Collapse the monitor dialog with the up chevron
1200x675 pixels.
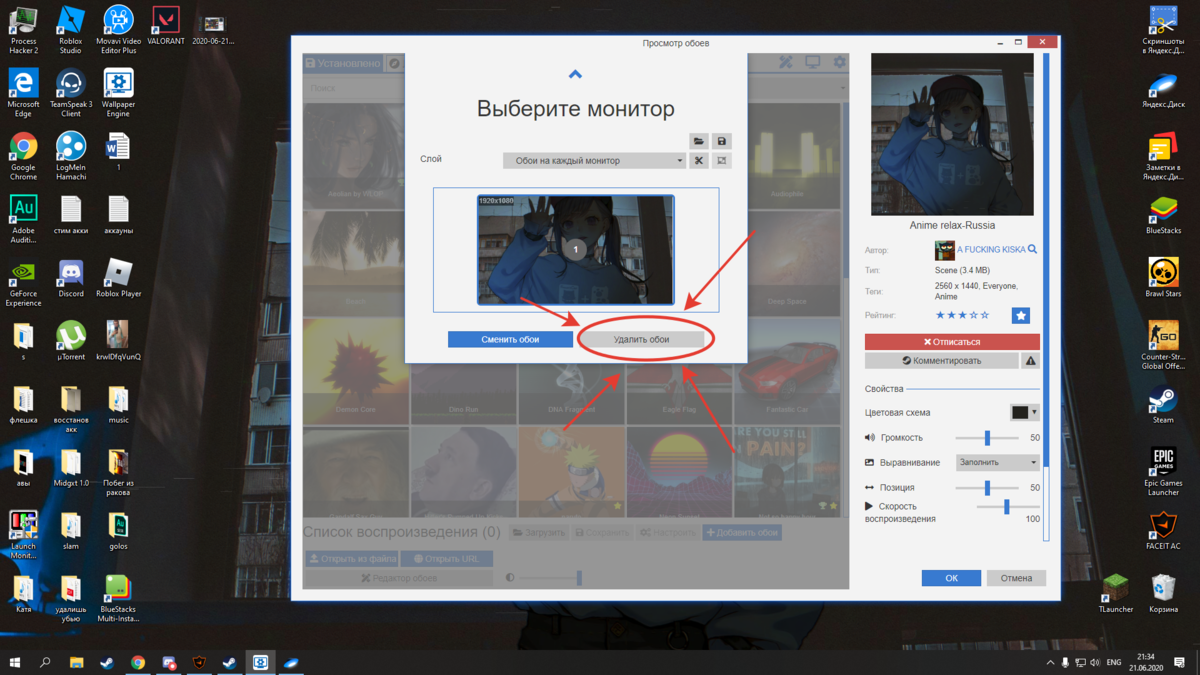click(575, 74)
